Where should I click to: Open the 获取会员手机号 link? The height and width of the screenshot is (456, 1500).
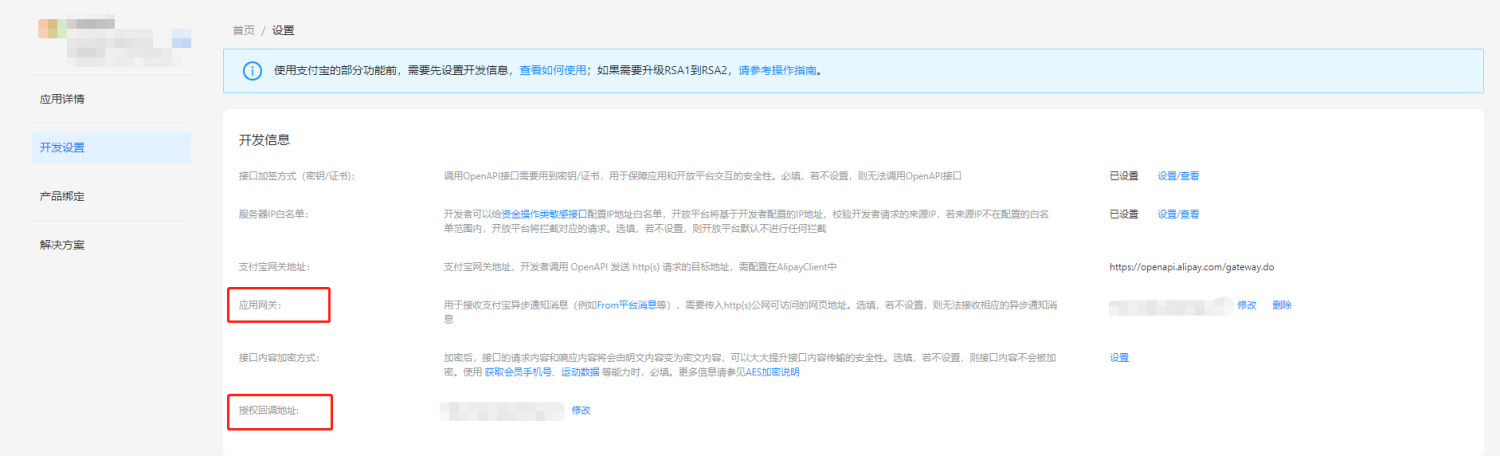click(517, 372)
